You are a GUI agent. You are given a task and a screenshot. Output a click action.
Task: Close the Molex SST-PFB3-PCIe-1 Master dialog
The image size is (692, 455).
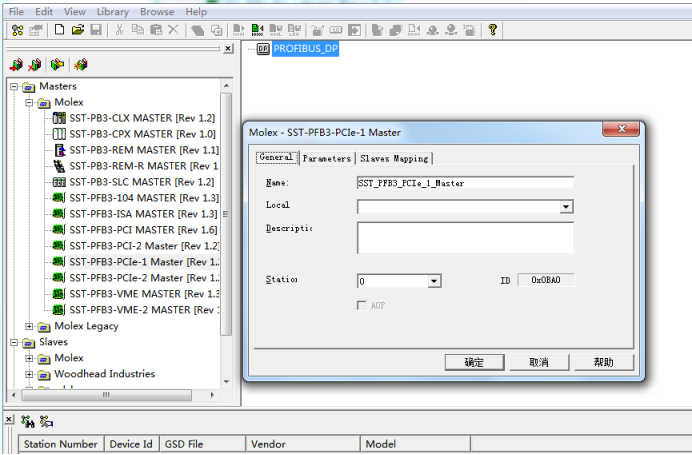621,129
